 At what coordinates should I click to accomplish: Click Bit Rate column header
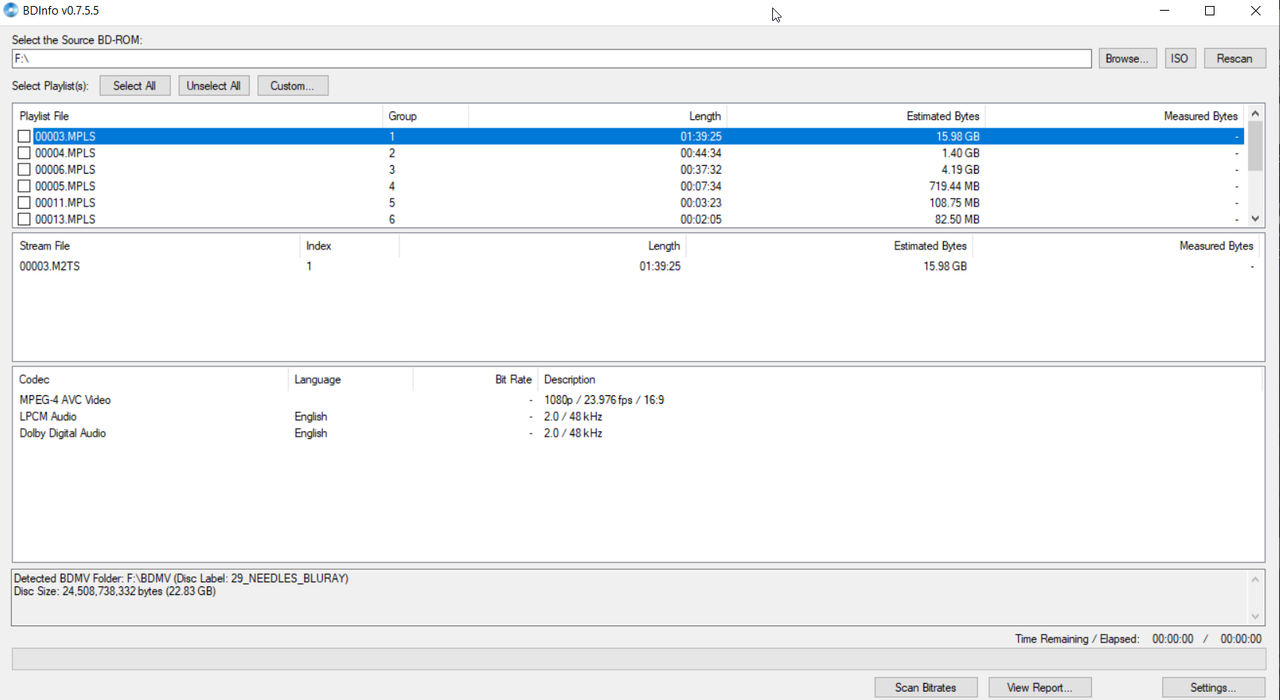(475, 380)
